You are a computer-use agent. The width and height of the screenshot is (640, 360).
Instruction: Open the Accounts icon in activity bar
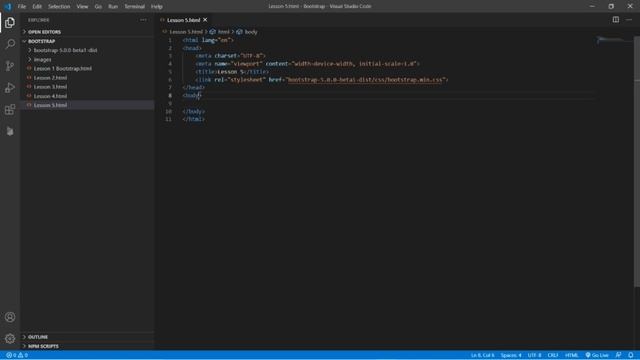[x=10, y=317]
